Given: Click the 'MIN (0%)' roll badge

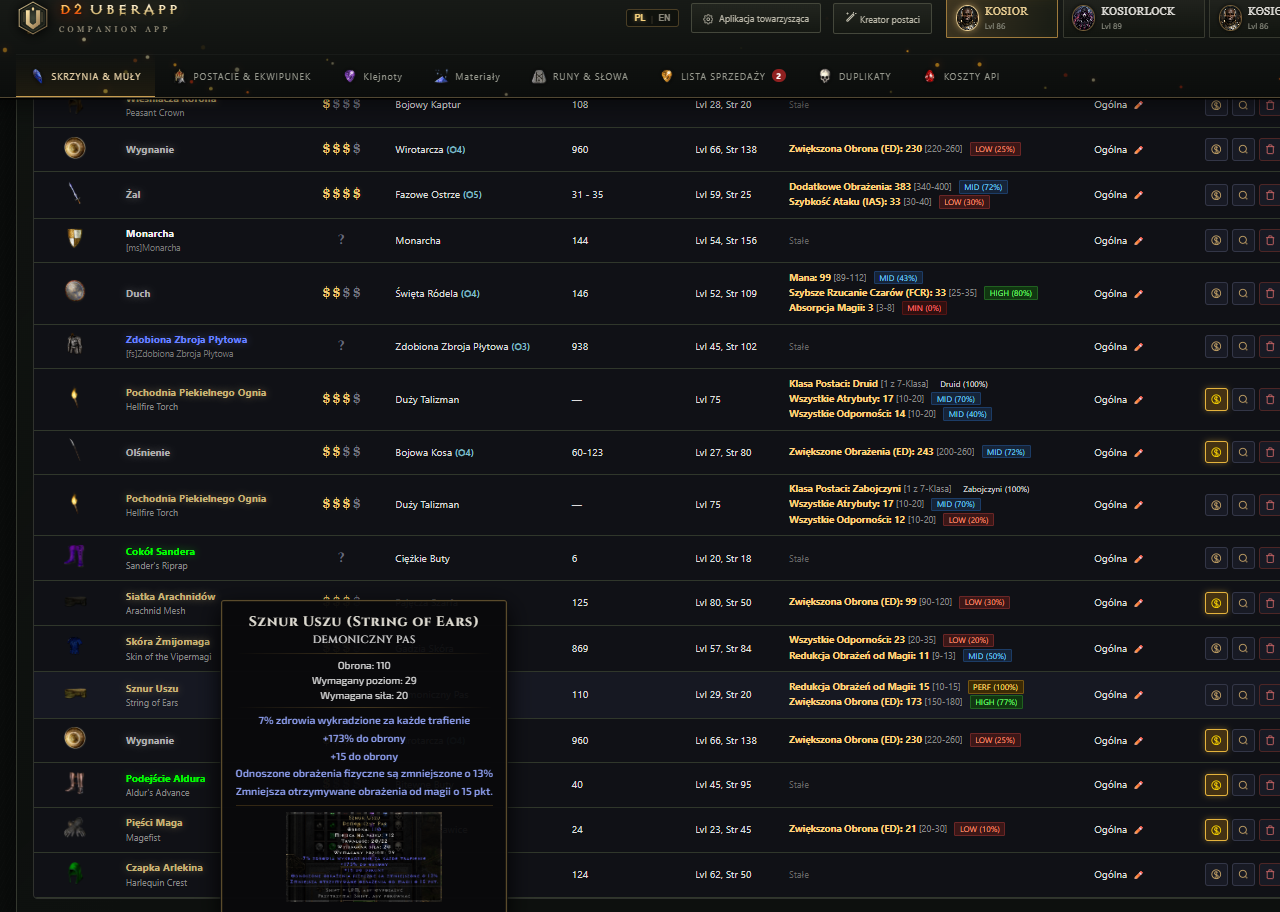Looking at the screenshot, I should pyautogui.click(x=924, y=308).
